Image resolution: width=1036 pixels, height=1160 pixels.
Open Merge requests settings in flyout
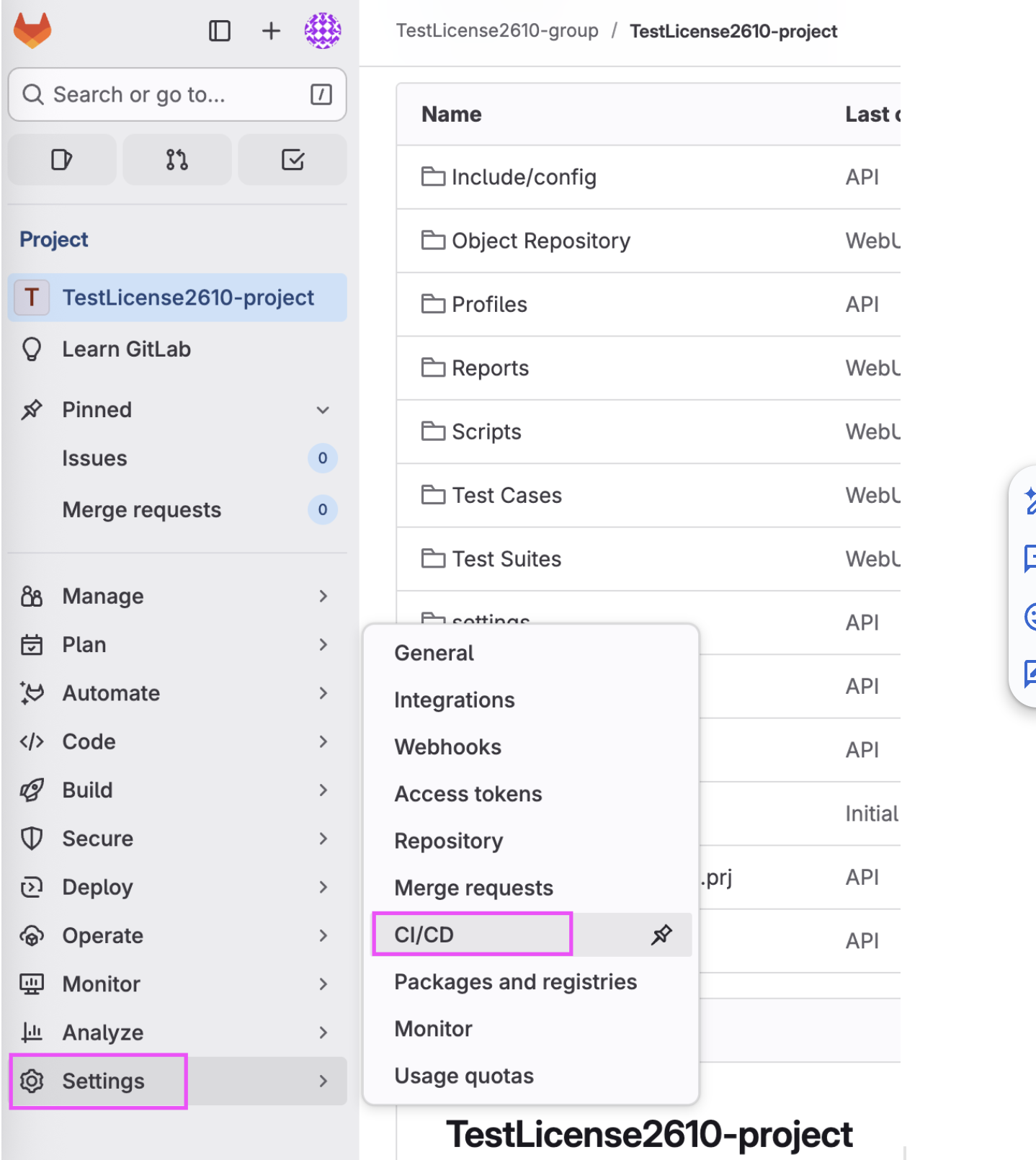(531, 888)
